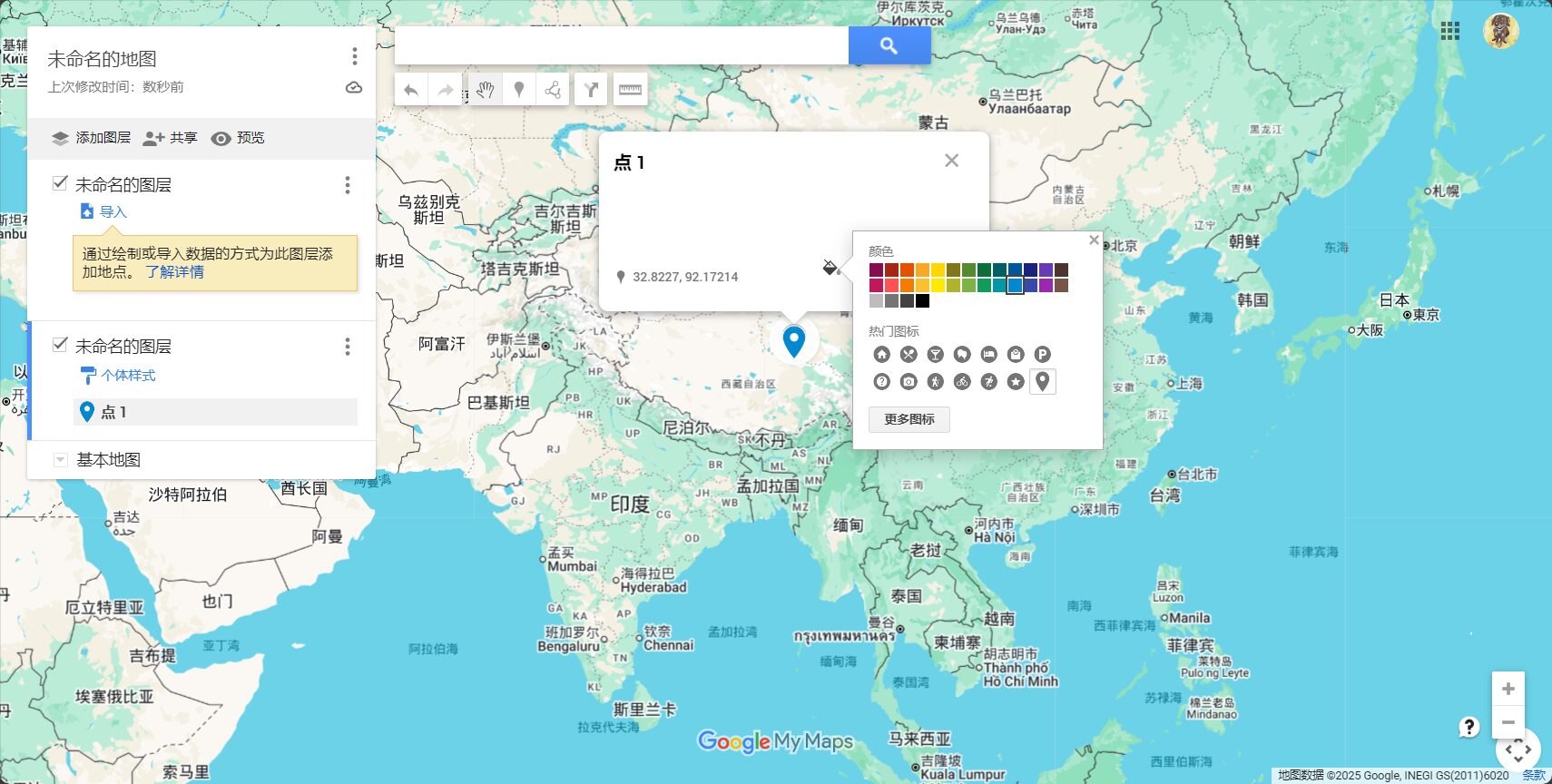Choose the house icon for marker

(882, 354)
